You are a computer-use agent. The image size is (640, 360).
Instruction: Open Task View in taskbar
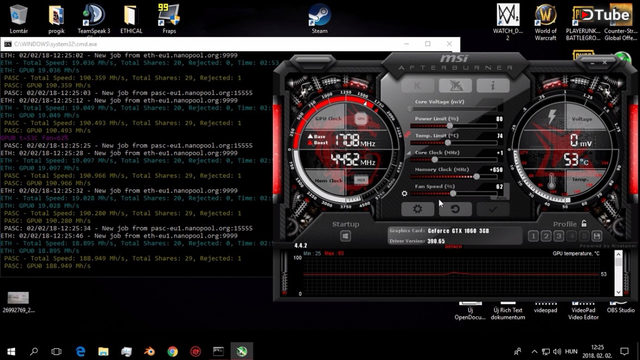coord(56,351)
